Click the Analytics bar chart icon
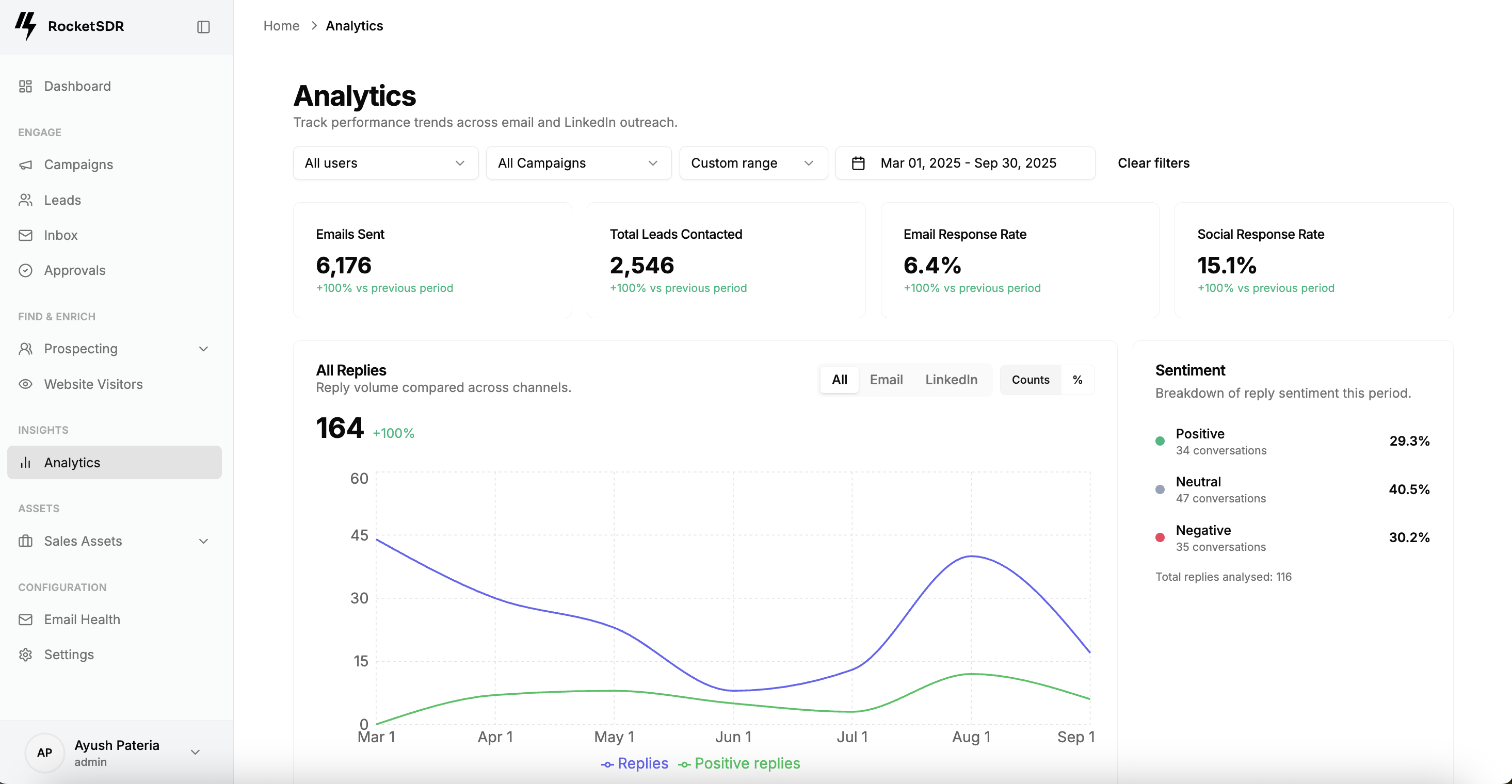This screenshot has width=1512, height=784. [25, 463]
